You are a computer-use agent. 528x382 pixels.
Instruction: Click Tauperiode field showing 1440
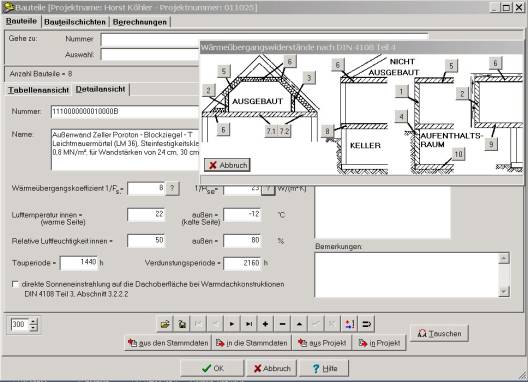coord(79,263)
